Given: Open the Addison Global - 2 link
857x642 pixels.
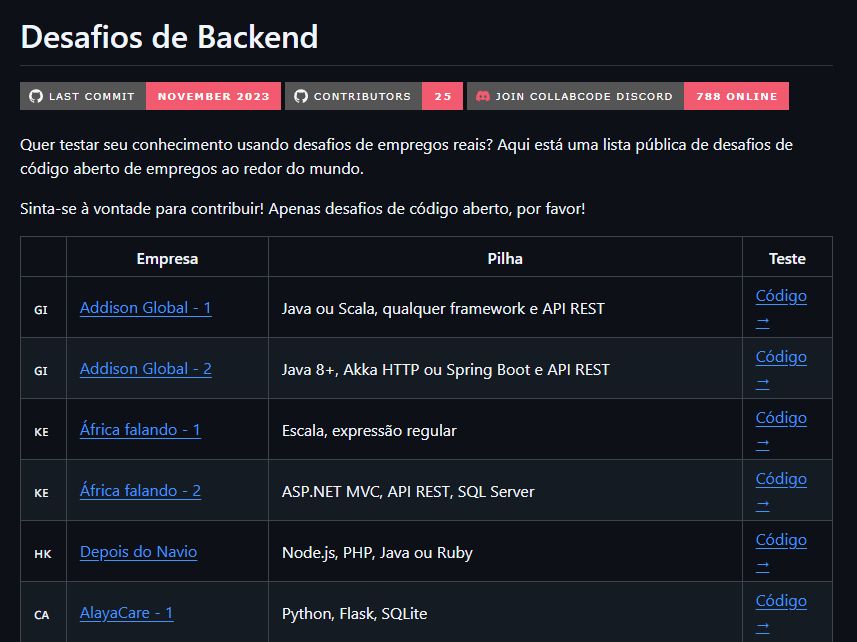Looking at the screenshot, I should click(x=145, y=369).
